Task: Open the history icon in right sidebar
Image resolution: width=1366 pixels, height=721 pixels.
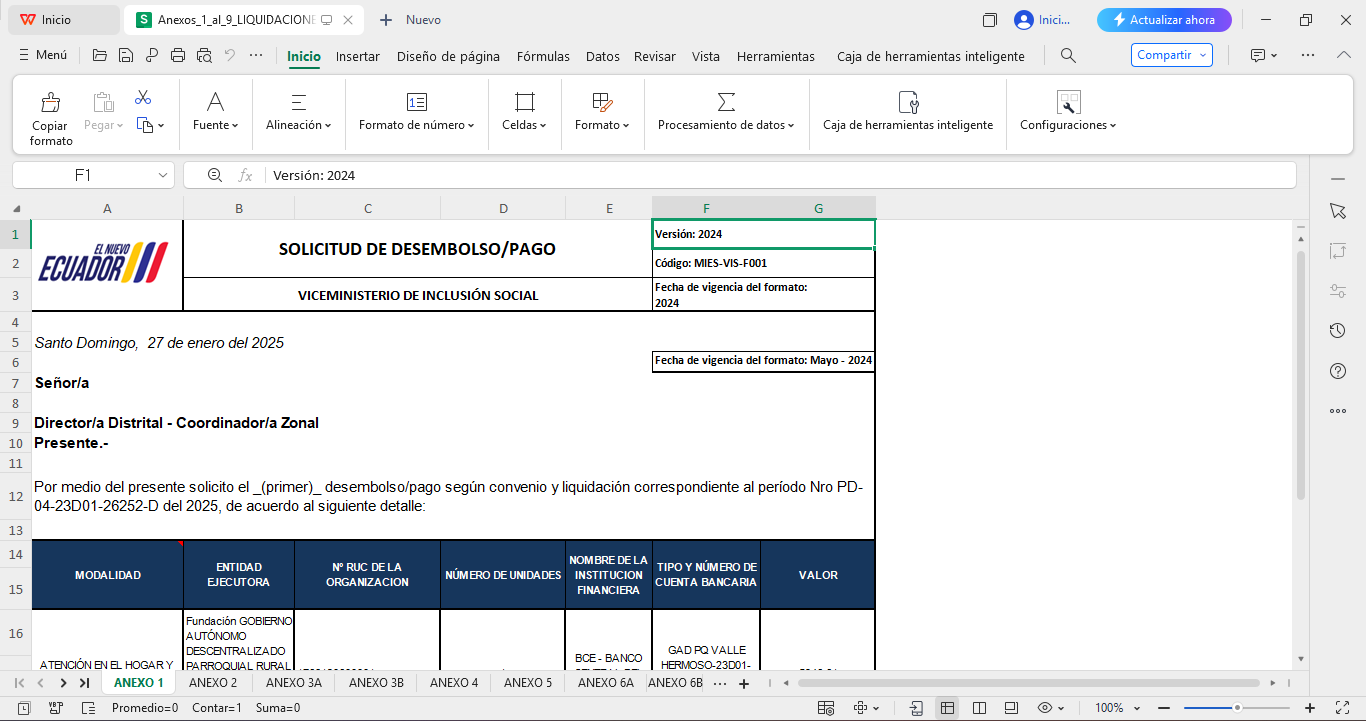Action: pos(1338,331)
